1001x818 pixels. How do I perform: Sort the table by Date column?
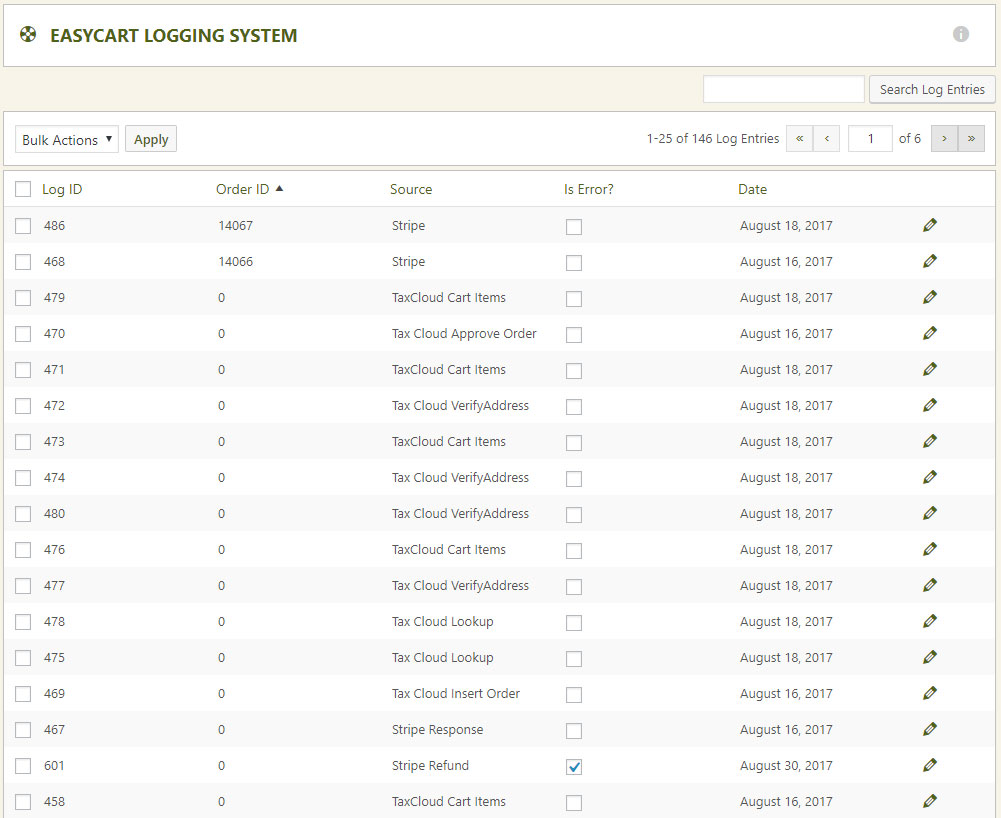(752, 189)
